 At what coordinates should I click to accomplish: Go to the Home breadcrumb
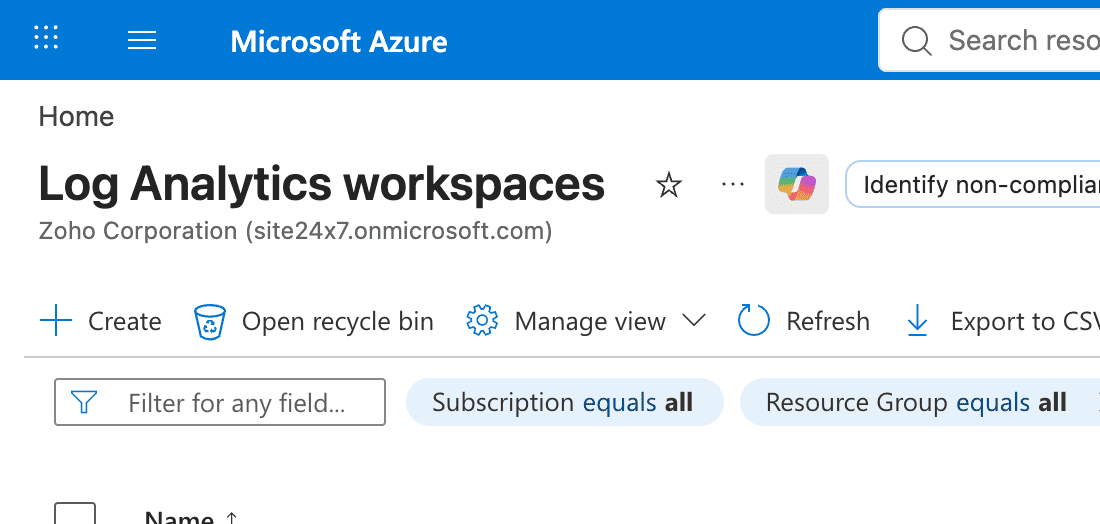(76, 116)
